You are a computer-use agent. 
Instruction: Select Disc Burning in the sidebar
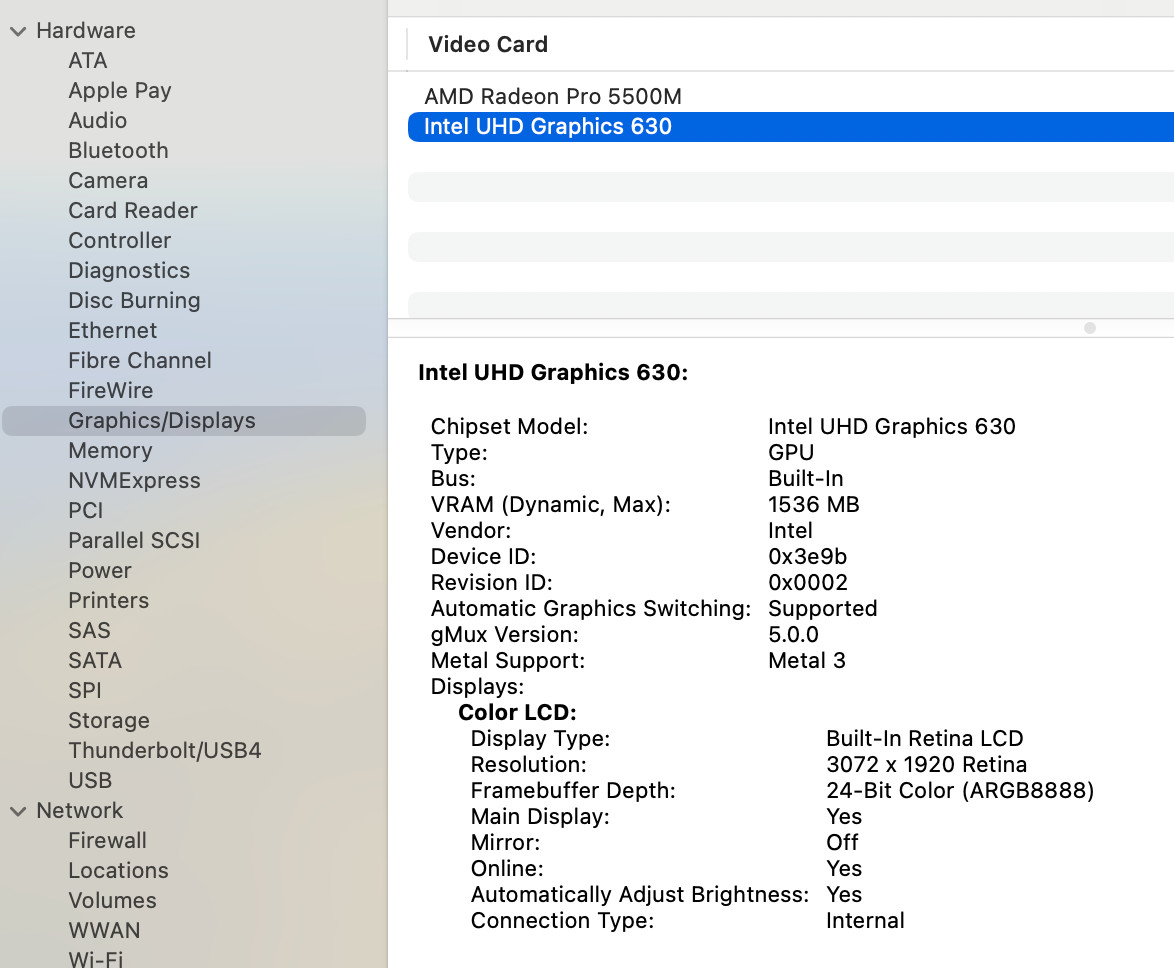[134, 300]
